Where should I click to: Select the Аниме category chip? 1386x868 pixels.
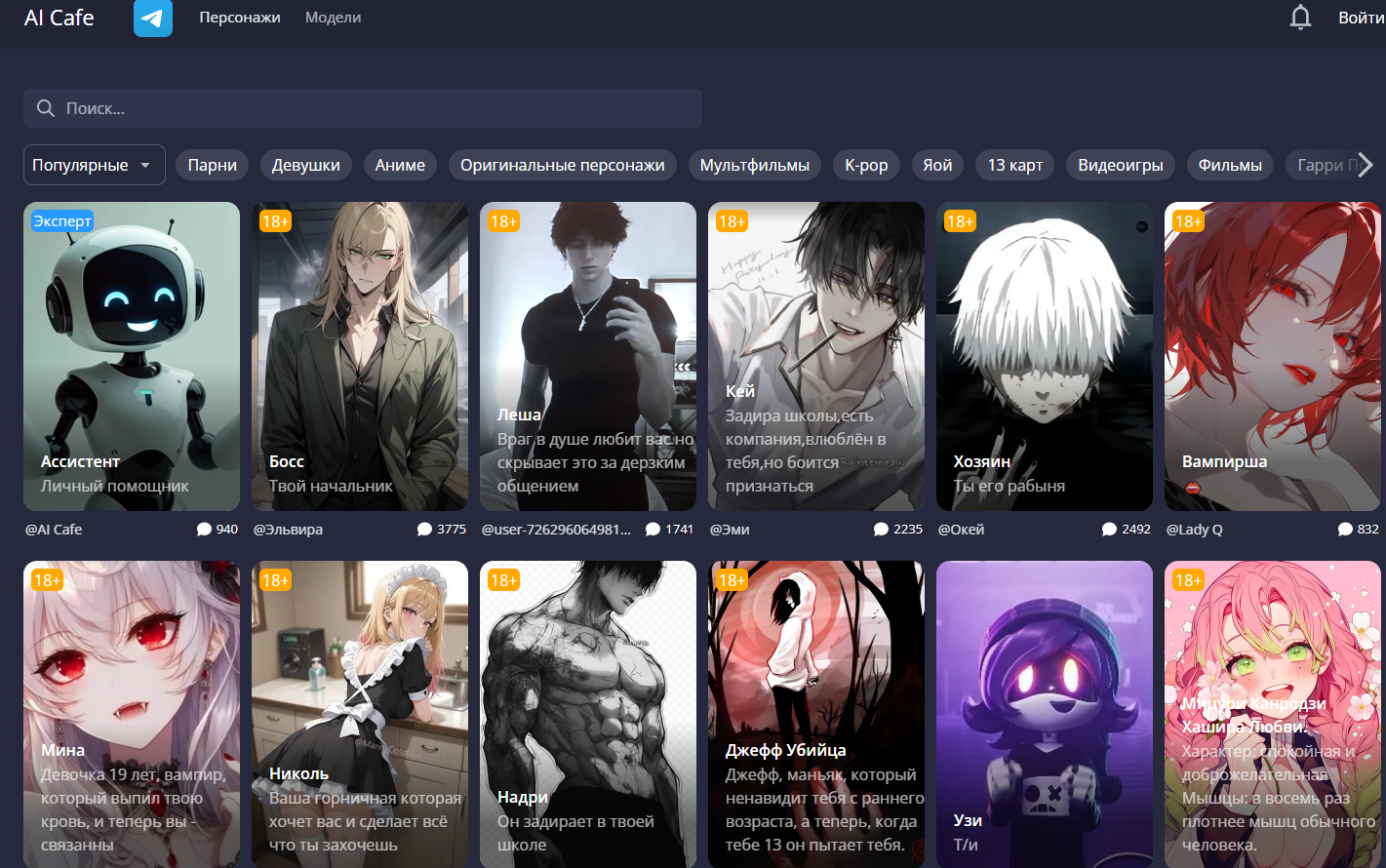[x=400, y=165]
